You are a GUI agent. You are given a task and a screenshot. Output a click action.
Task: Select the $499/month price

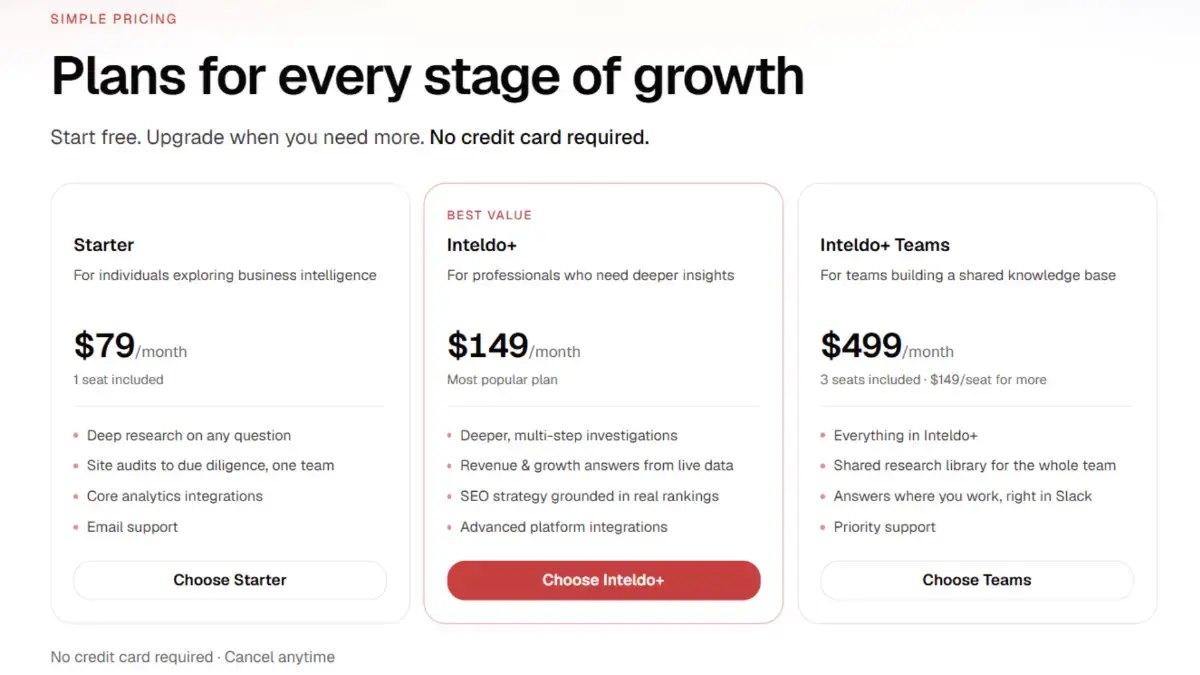(887, 346)
